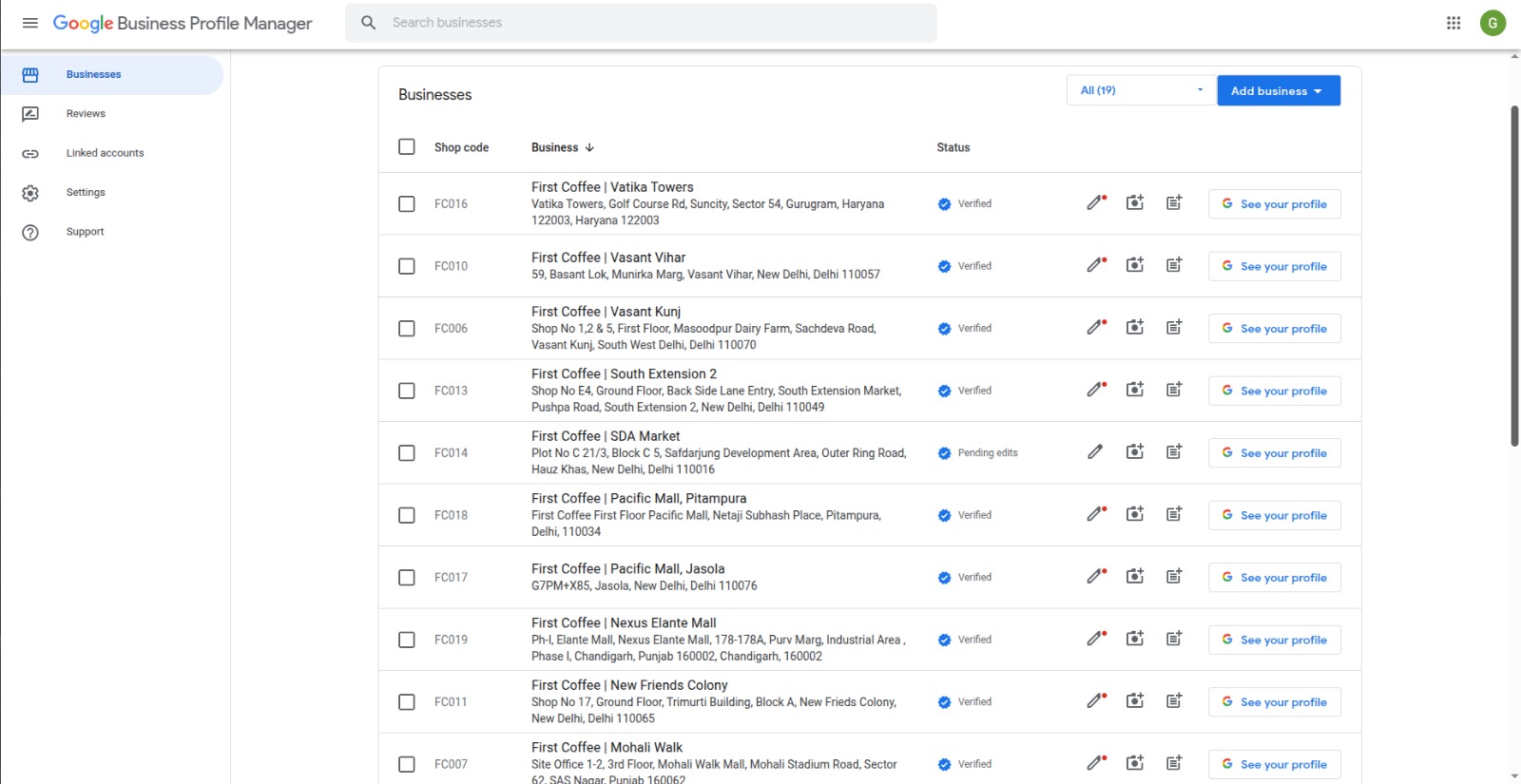Click See your profile for South Extension 2
The width and height of the screenshot is (1521, 784).
tap(1274, 391)
